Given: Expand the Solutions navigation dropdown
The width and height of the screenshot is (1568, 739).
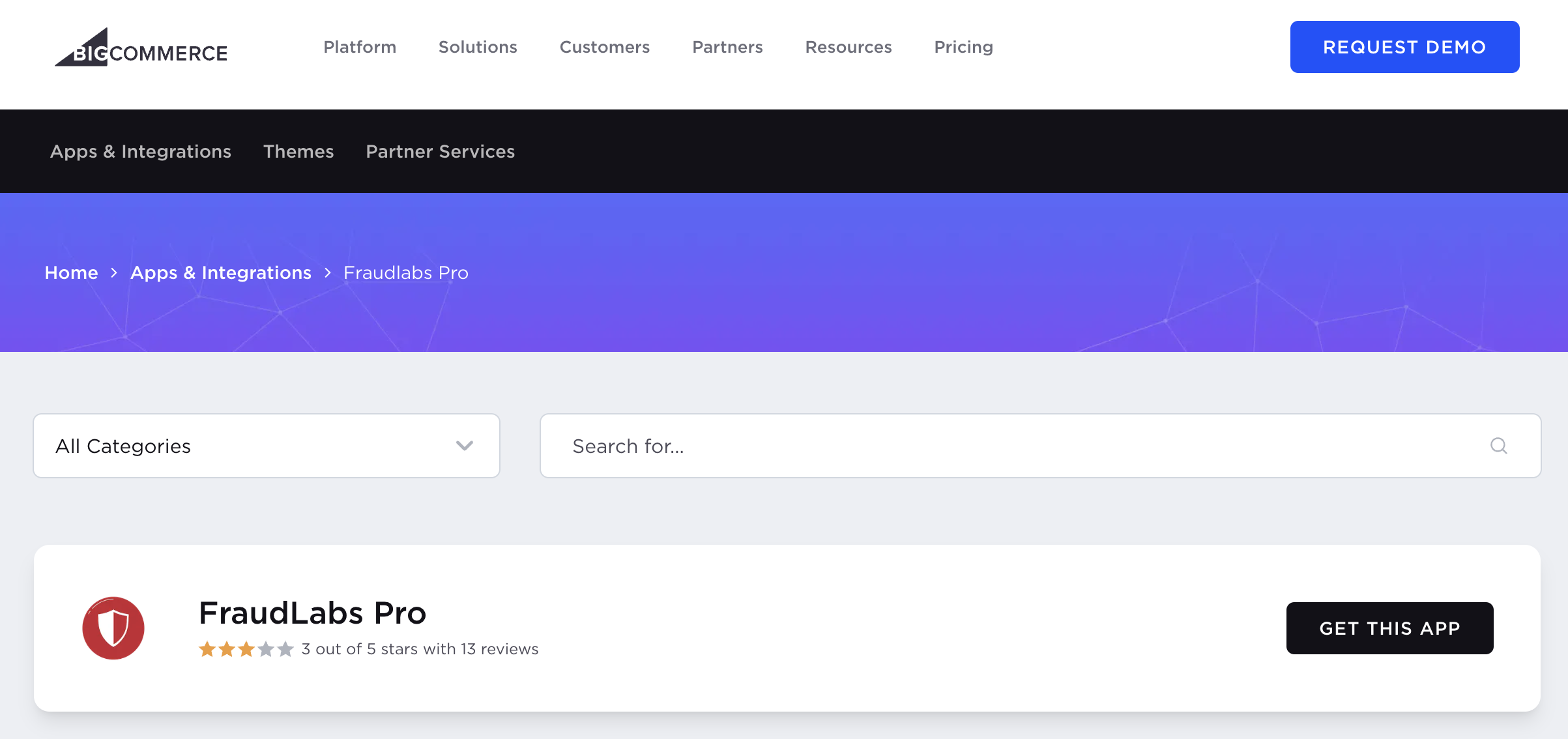Looking at the screenshot, I should 478,47.
